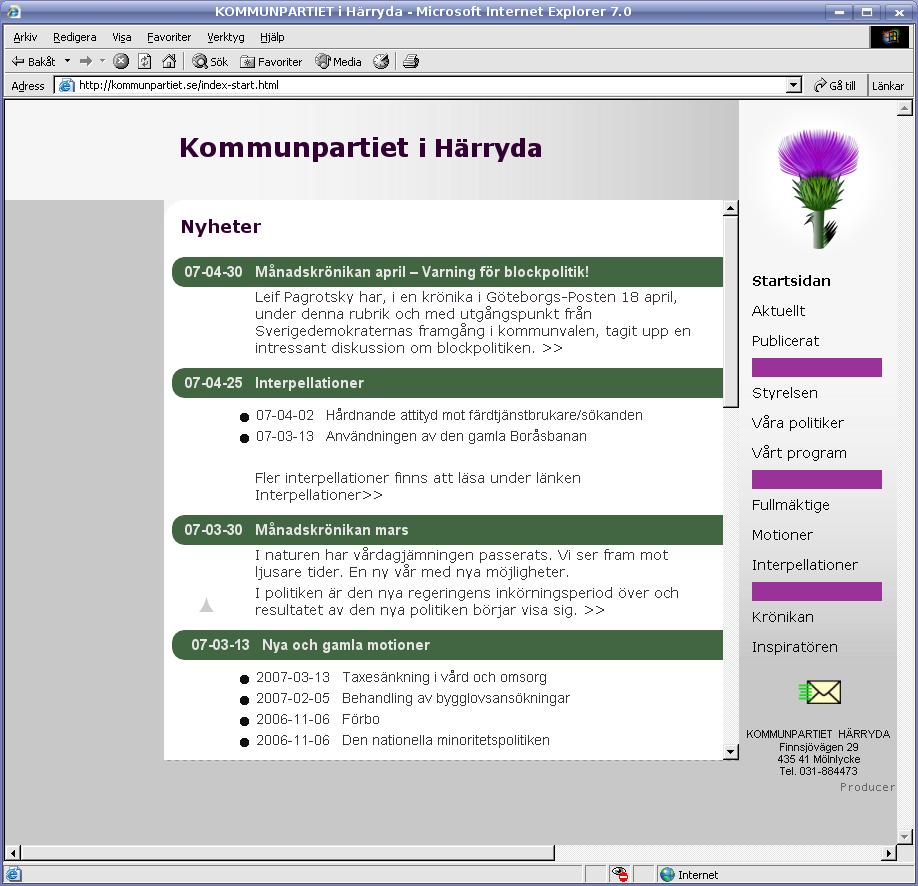
Task: Open the Fullmäktige sidebar link
Action: pyautogui.click(x=790, y=505)
